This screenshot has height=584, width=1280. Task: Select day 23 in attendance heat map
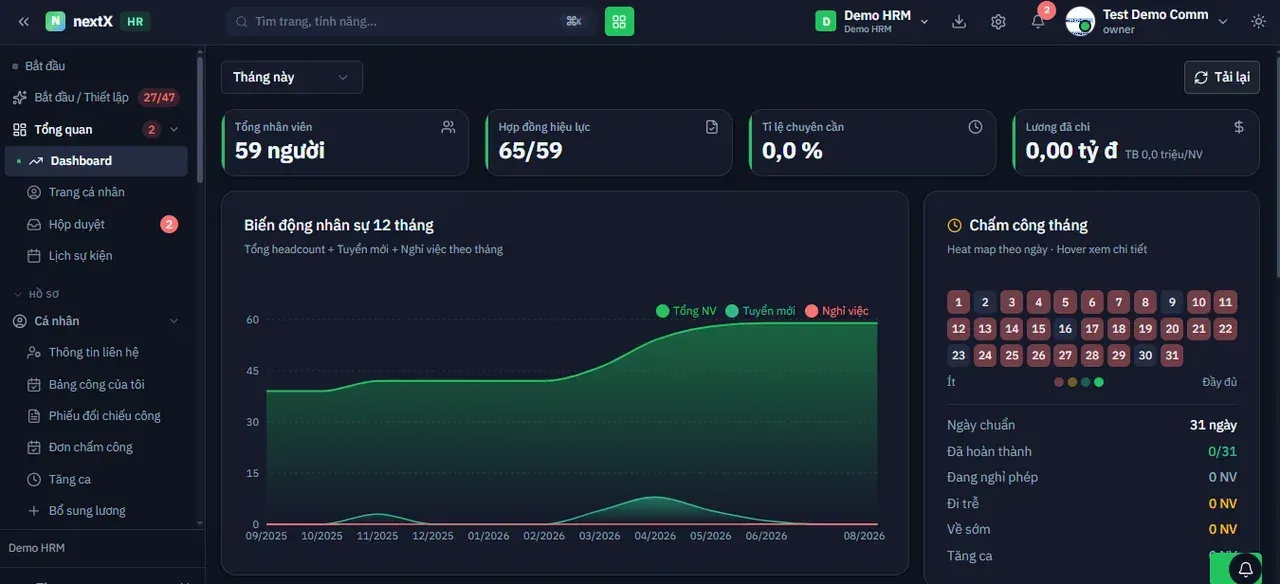click(958, 355)
